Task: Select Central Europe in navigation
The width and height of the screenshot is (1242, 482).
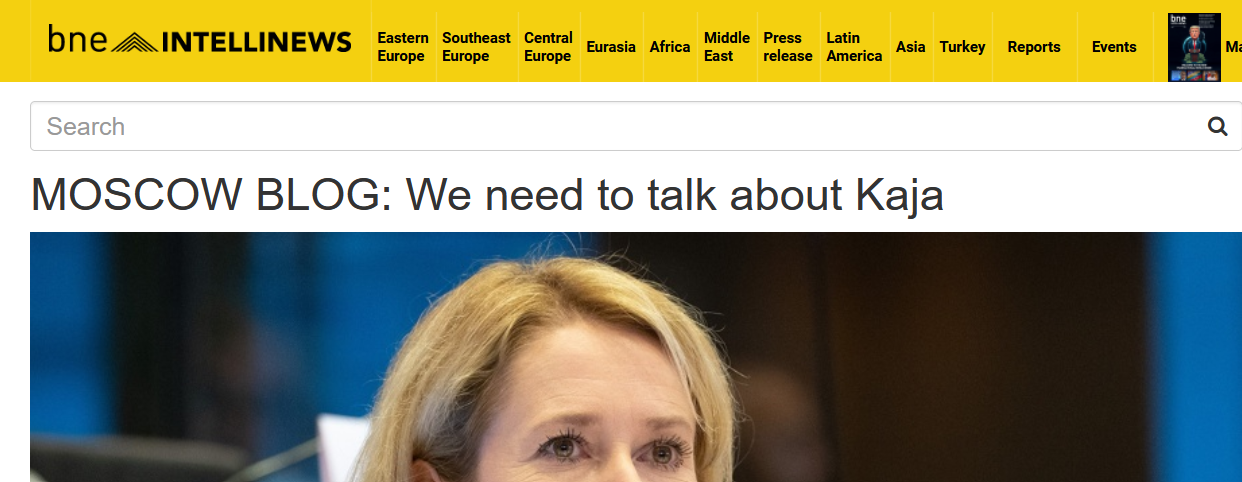Action: pos(548,47)
